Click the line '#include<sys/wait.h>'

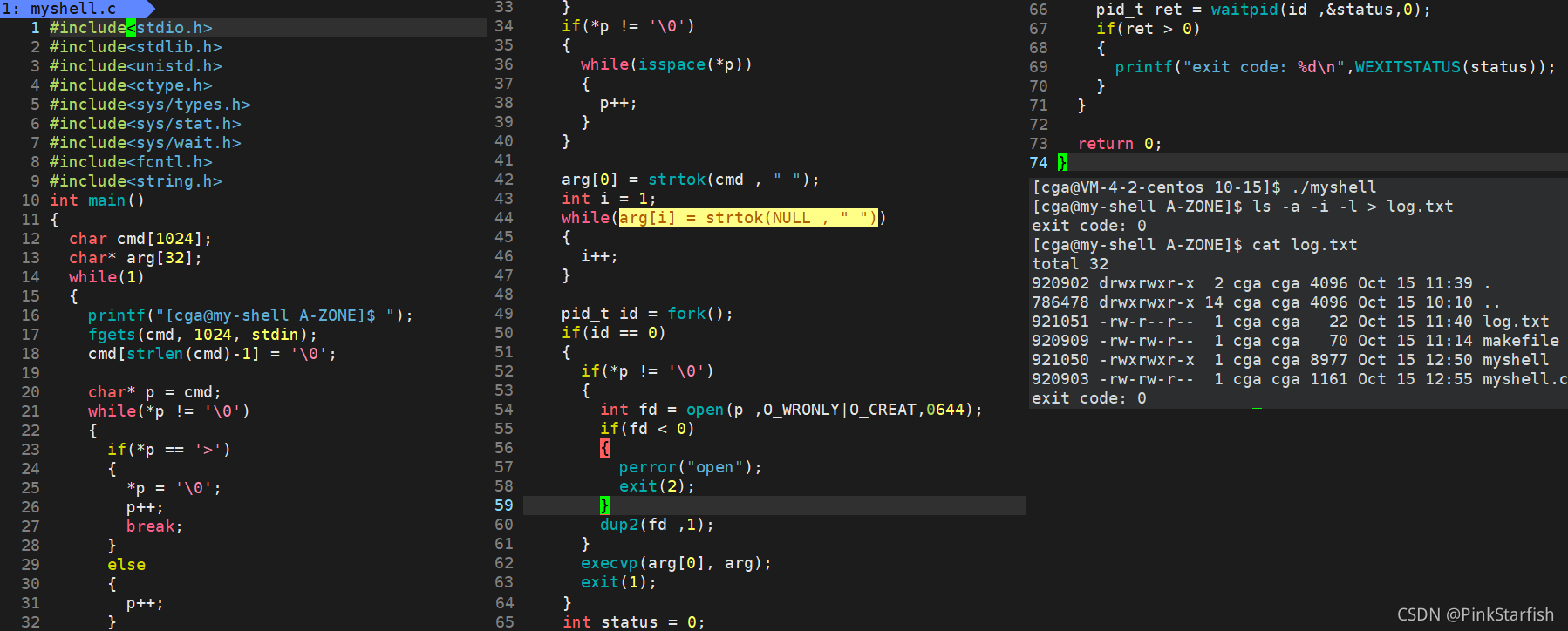[145, 143]
